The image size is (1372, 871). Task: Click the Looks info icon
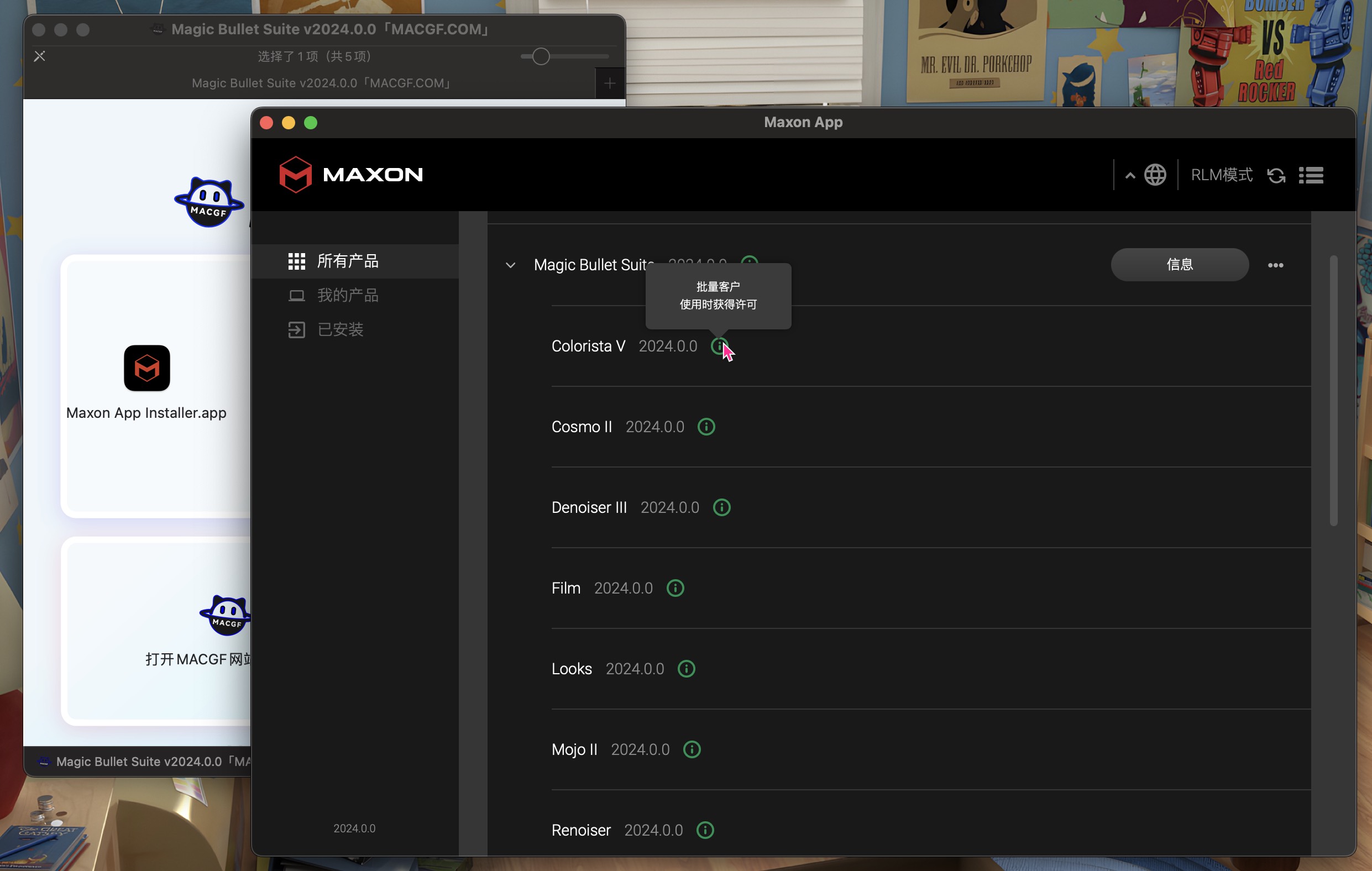[x=686, y=669]
